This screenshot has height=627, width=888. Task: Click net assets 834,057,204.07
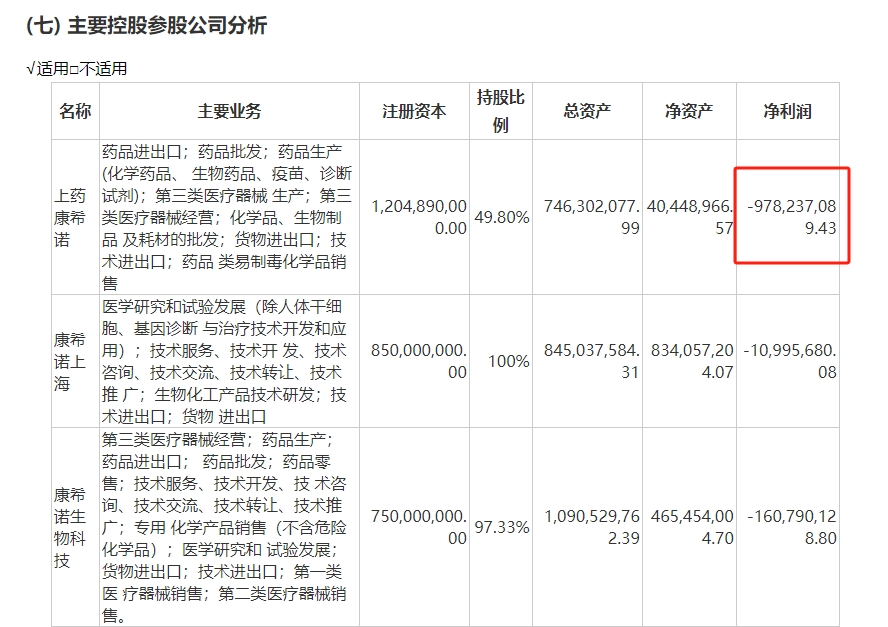(x=692, y=361)
